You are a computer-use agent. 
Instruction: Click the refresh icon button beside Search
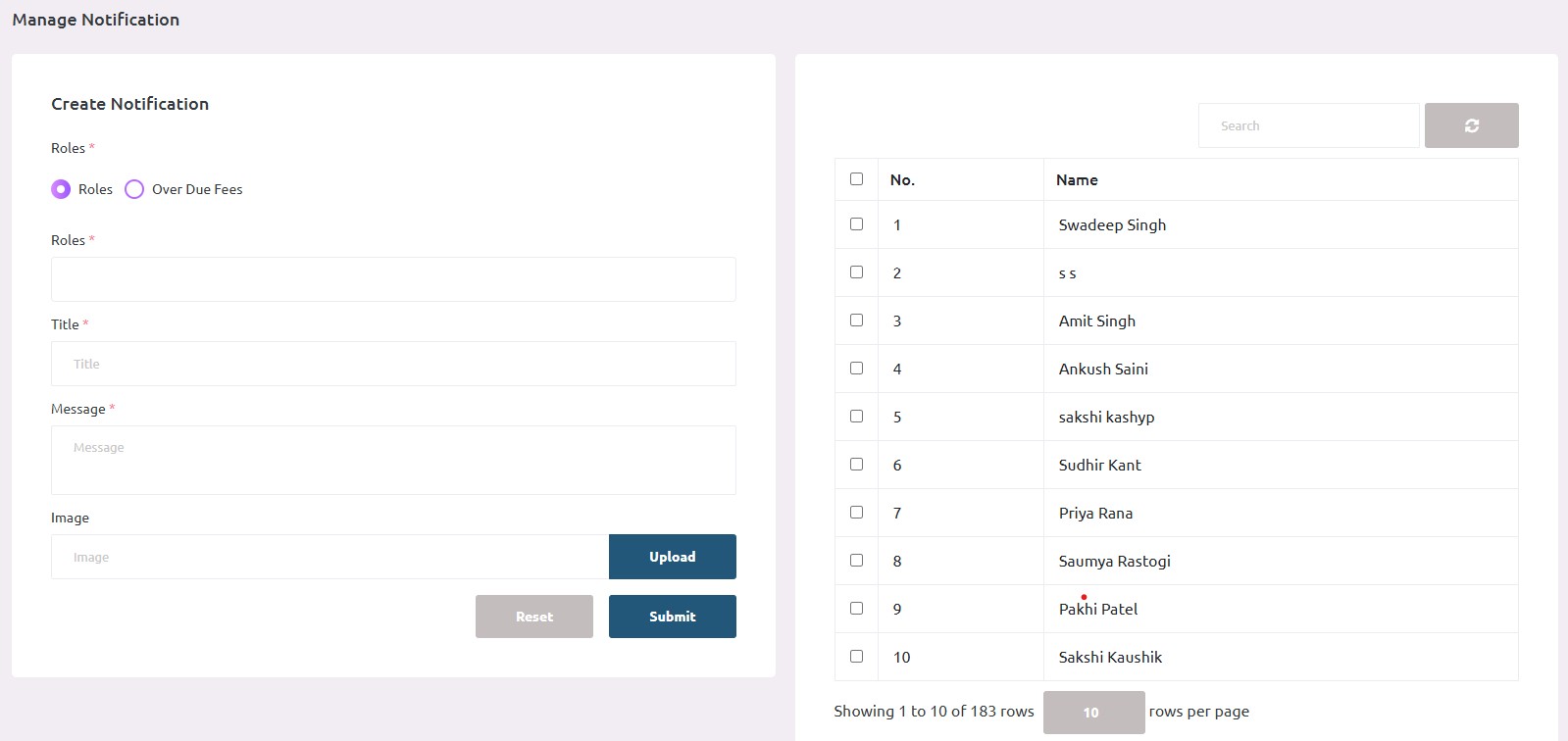coord(1471,125)
